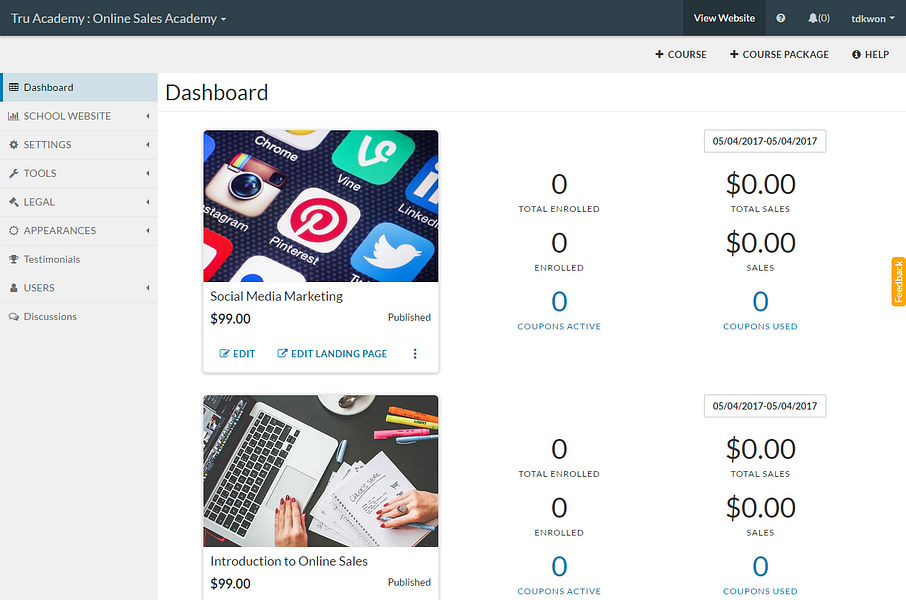The width and height of the screenshot is (906, 600).
Task: Click the Dashboard page heading
Action: point(217,92)
